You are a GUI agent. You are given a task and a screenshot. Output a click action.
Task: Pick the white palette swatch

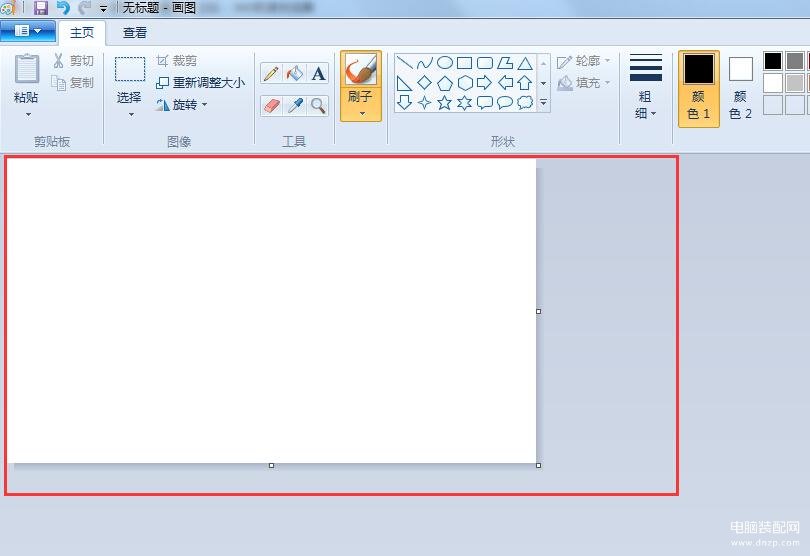pos(773,83)
